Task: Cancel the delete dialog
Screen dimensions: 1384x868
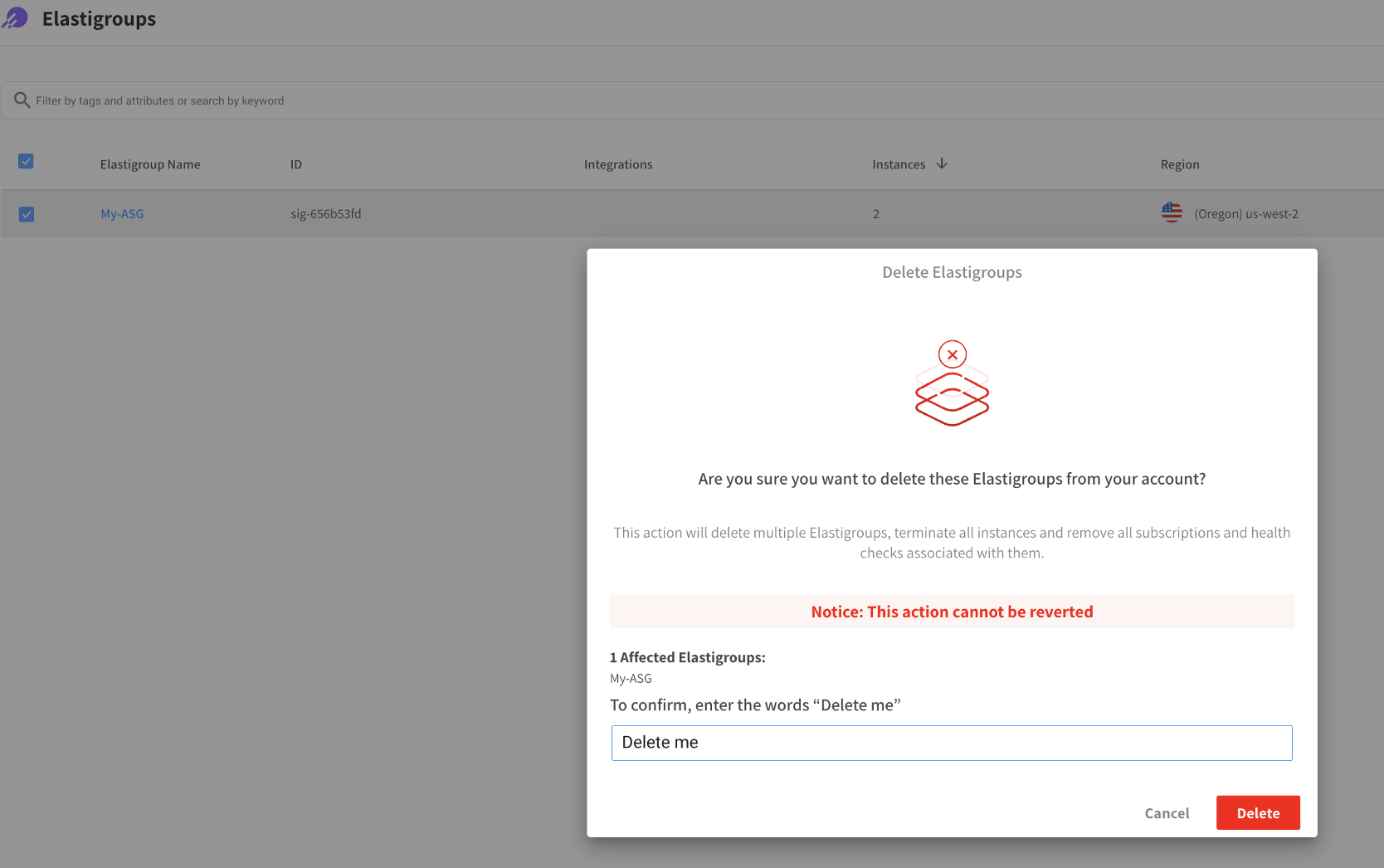Action: [x=1167, y=813]
